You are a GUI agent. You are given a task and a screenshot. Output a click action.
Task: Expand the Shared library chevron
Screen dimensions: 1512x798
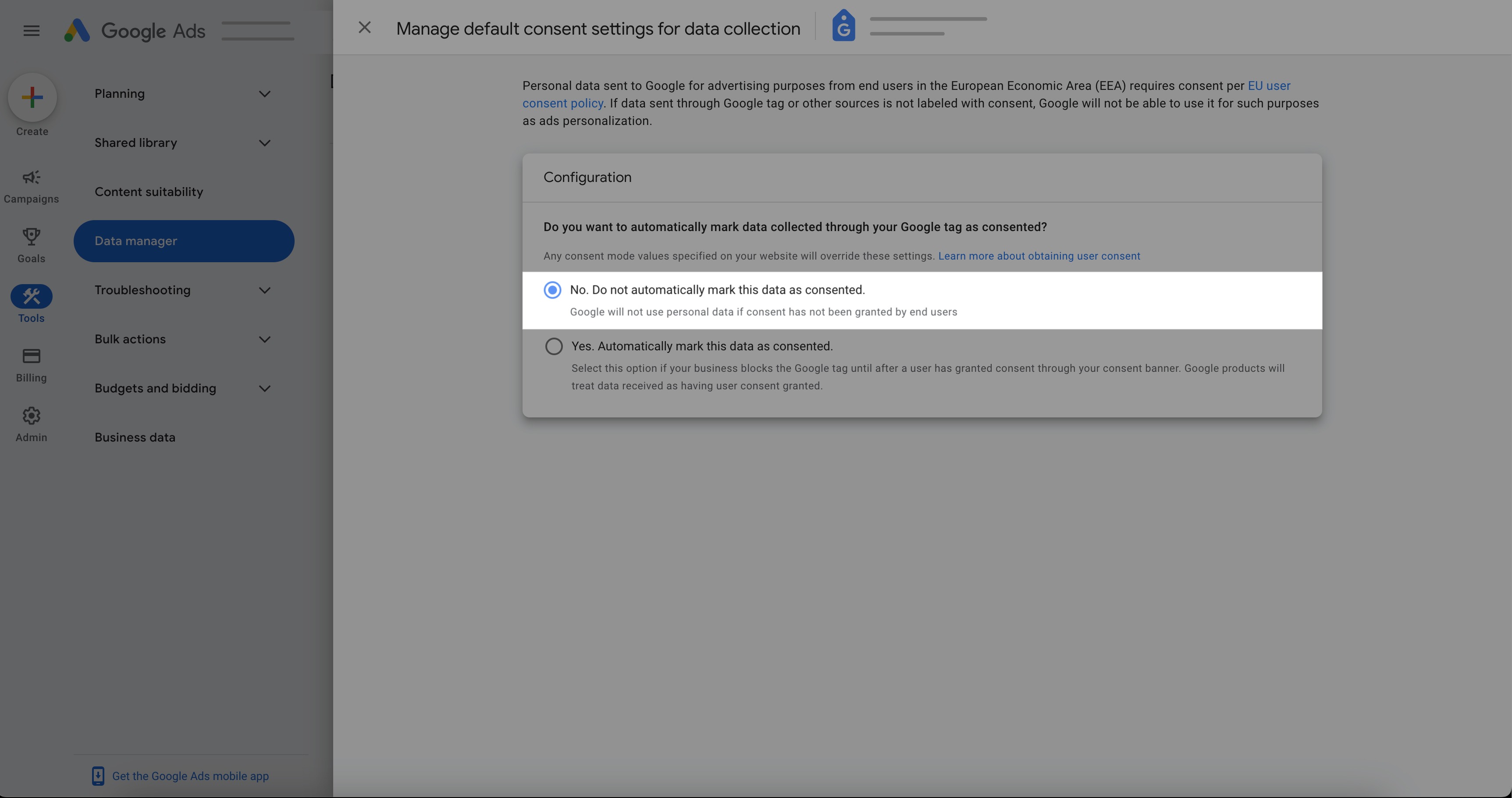pyautogui.click(x=265, y=143)
